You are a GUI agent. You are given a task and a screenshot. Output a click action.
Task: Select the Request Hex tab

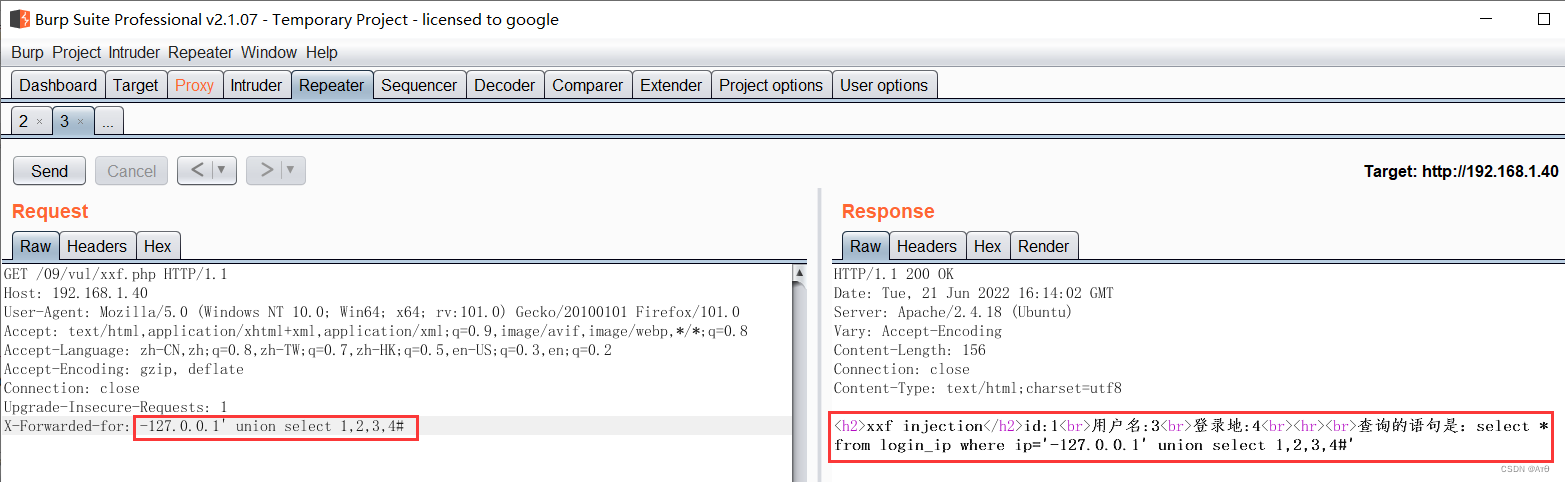[158, 246]
